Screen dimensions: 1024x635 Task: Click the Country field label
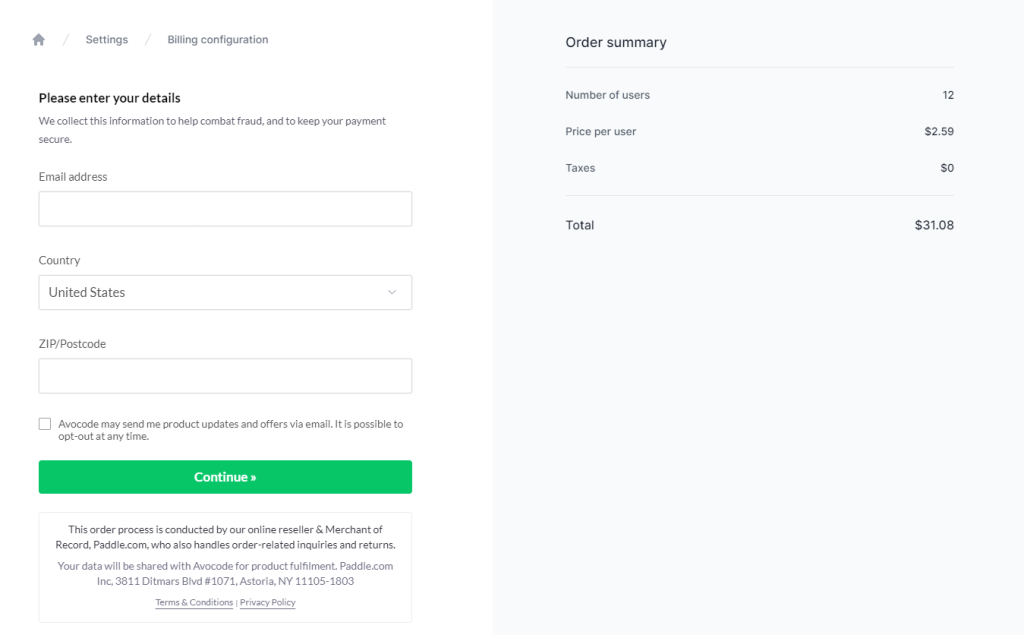coord(59,260)
